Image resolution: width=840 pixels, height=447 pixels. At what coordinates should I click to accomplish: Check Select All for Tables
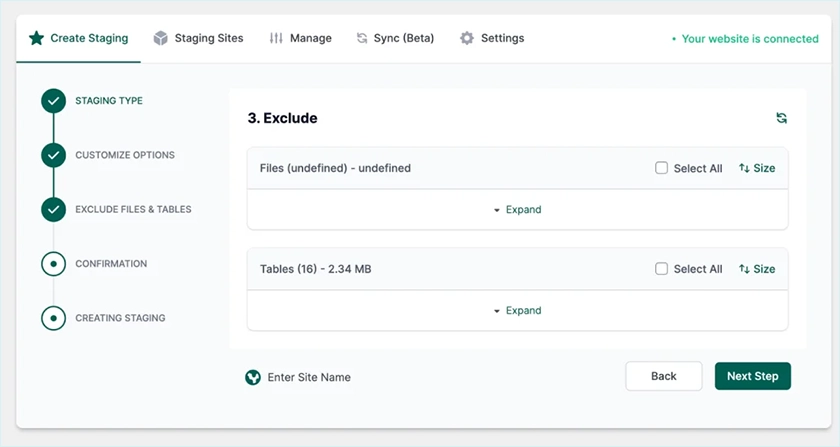tap(662, 269)
